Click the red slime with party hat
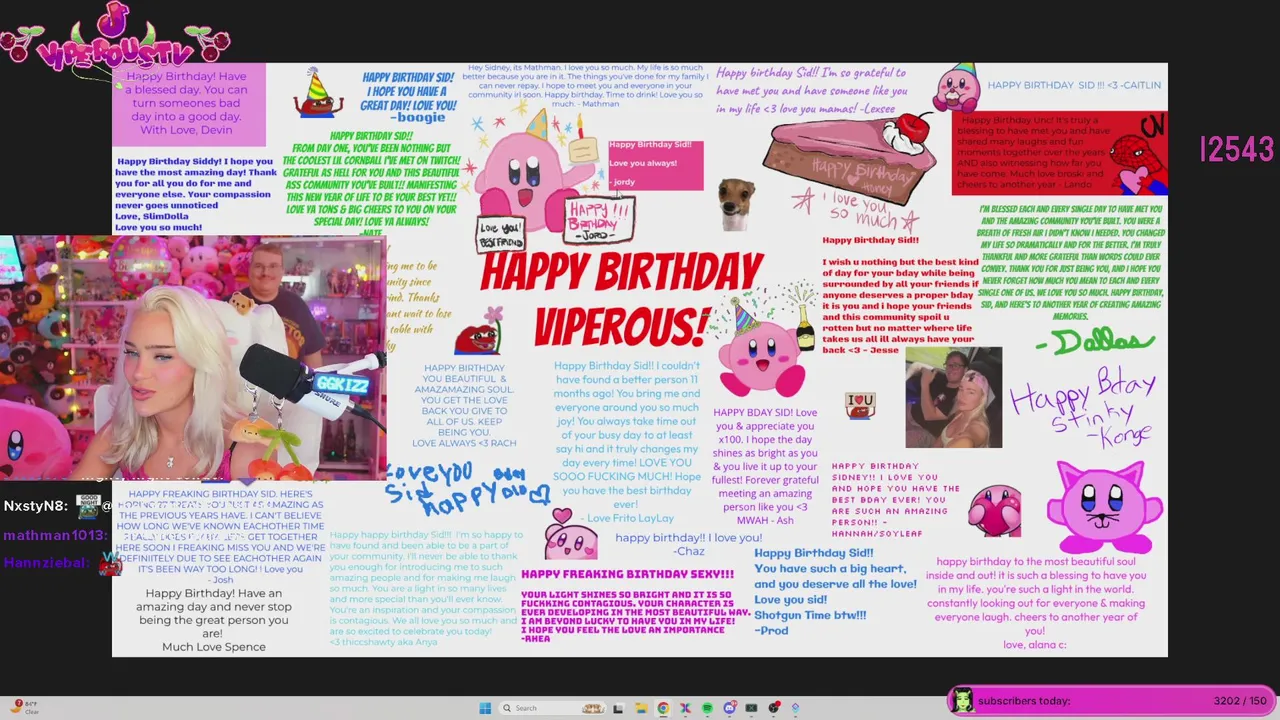The width and height of the screenshot is (1280, 720). 318,93
